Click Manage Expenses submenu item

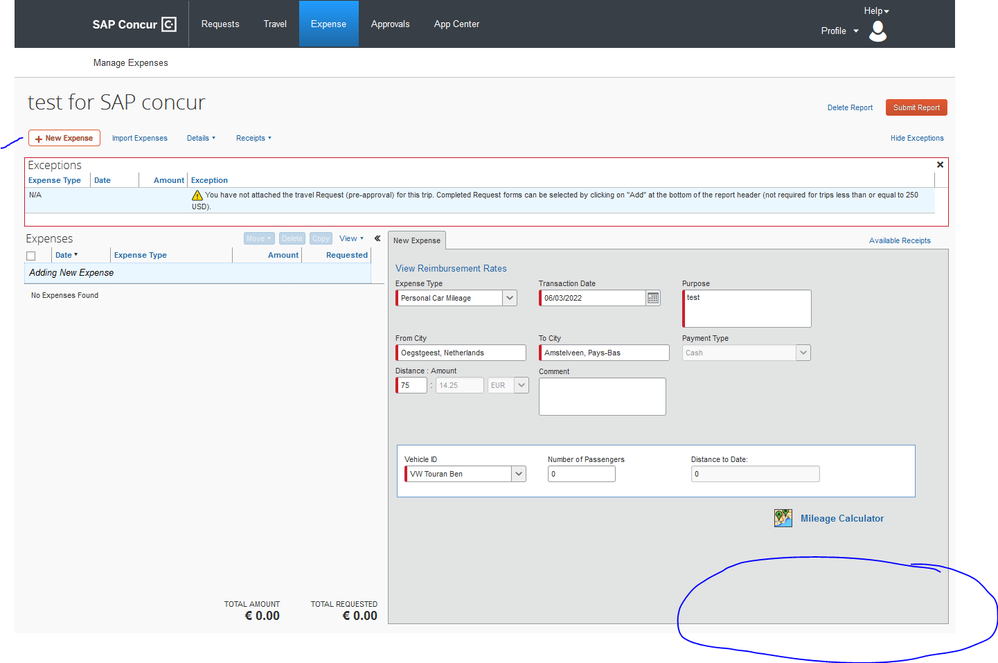click(x=130, y=63)
